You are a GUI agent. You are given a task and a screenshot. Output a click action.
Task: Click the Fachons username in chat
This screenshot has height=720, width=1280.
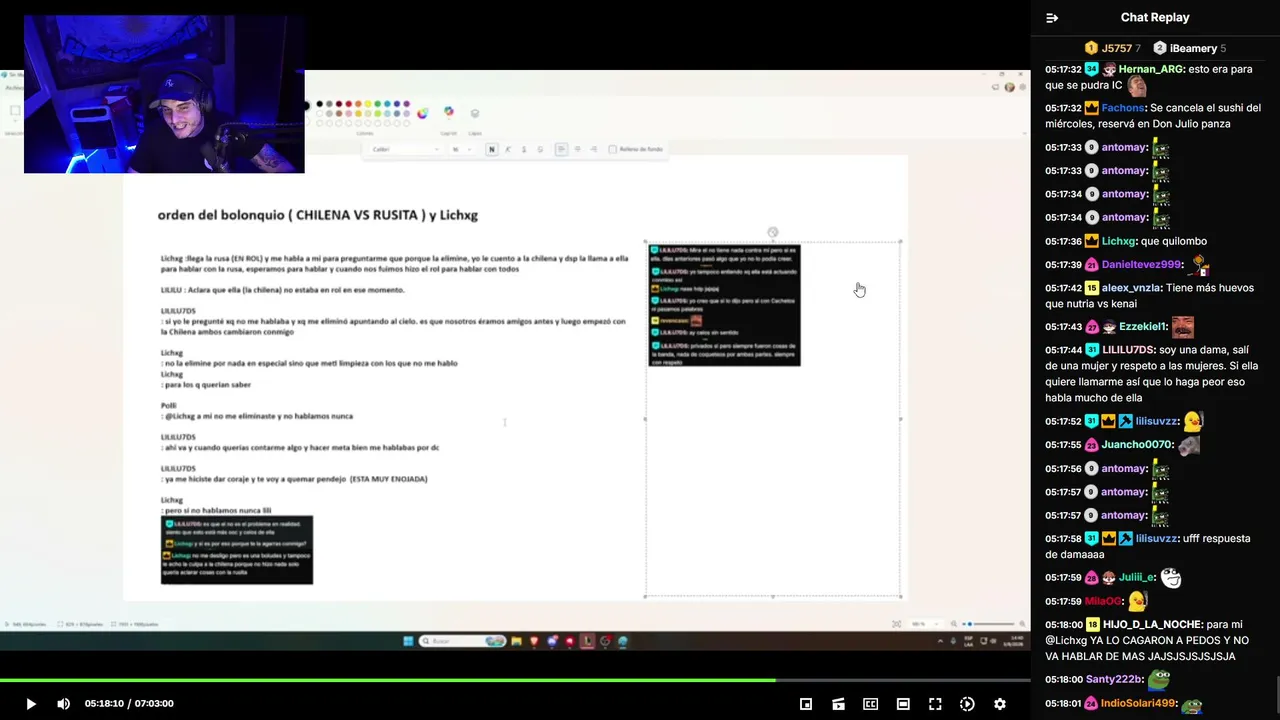coord(1123,108)
